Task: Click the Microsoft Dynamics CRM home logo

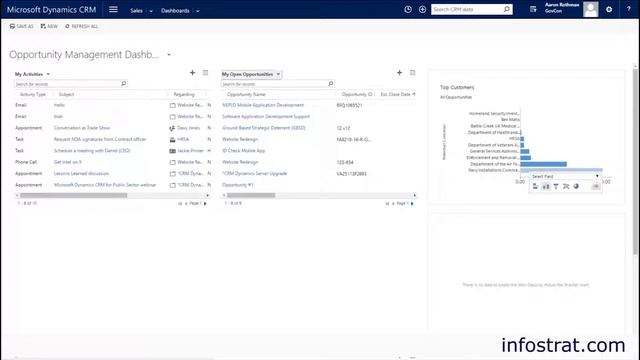Action: [51, 9]
